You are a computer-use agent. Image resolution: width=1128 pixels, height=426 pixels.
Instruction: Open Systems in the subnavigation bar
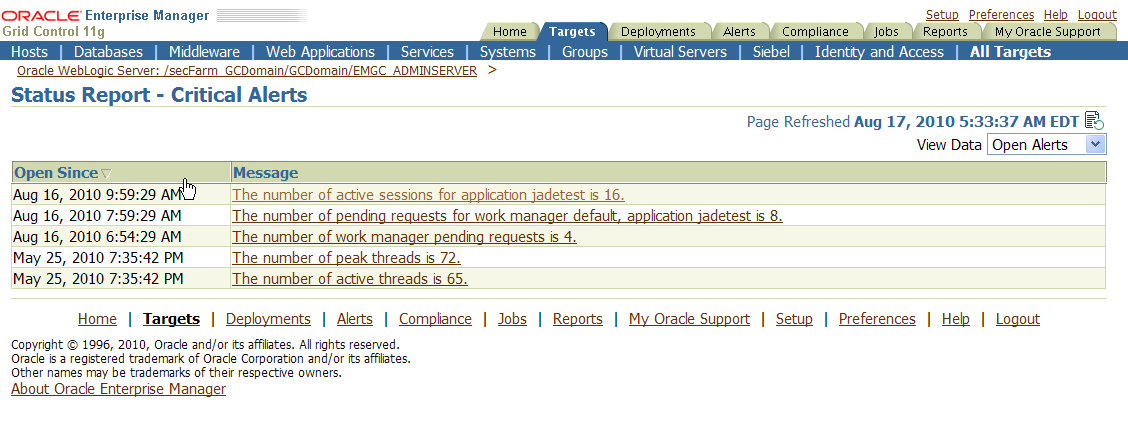(x=508, y=52)
